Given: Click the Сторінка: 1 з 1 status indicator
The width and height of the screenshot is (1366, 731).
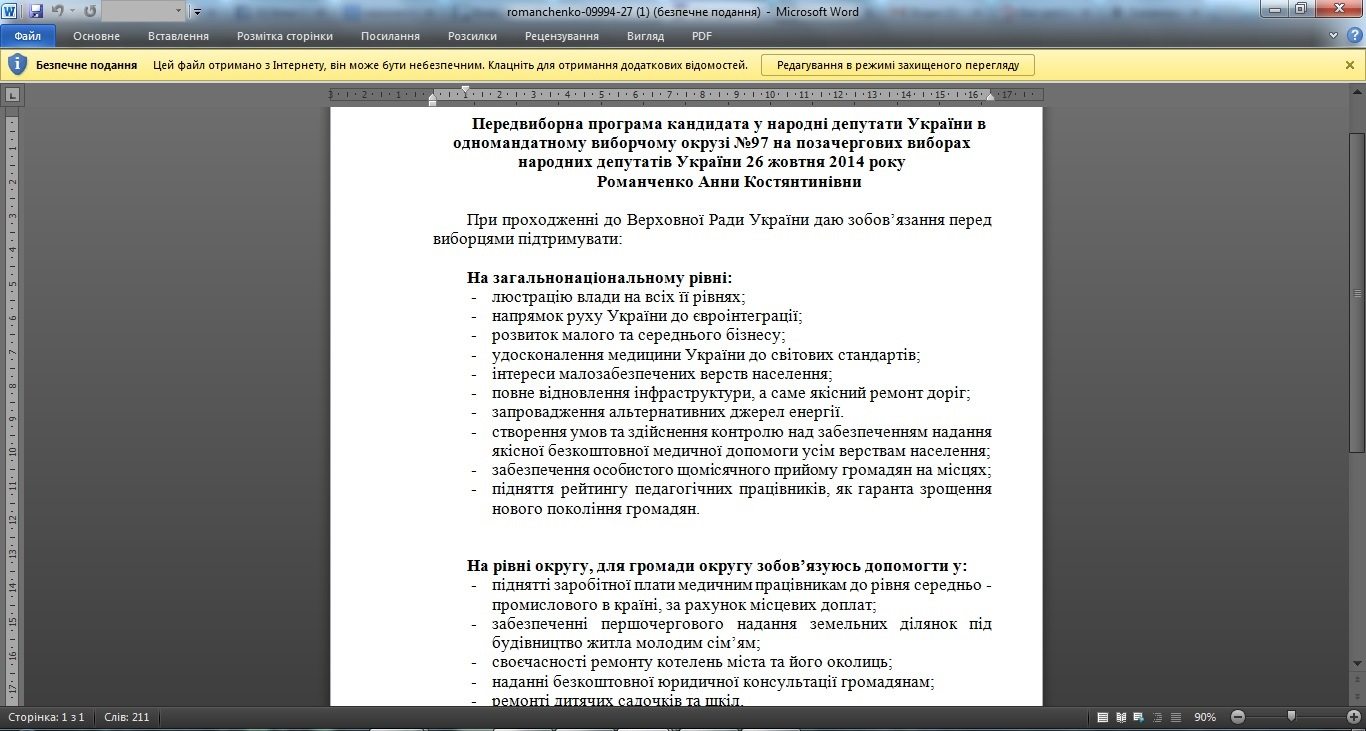Looking at the screenshot, I should point(46,717).
